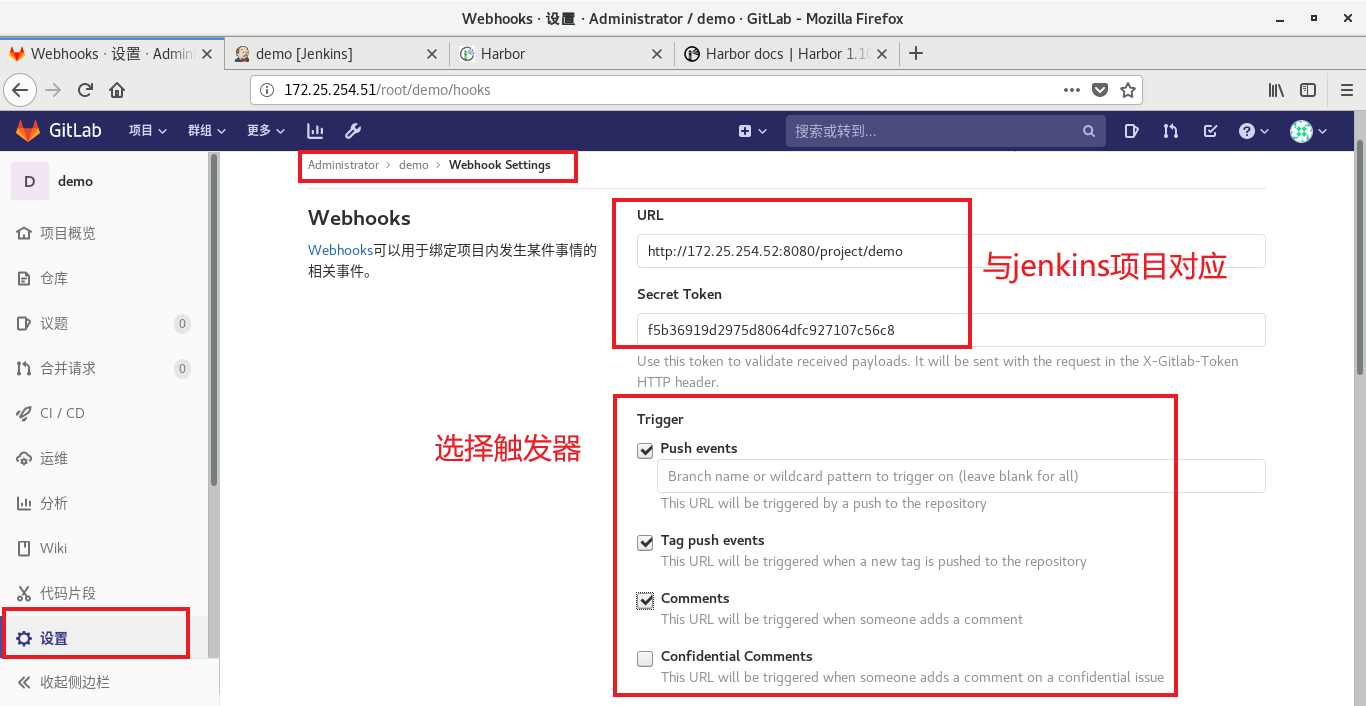
Task: Open page actions three-dot menu
Action: point(1072,90)
